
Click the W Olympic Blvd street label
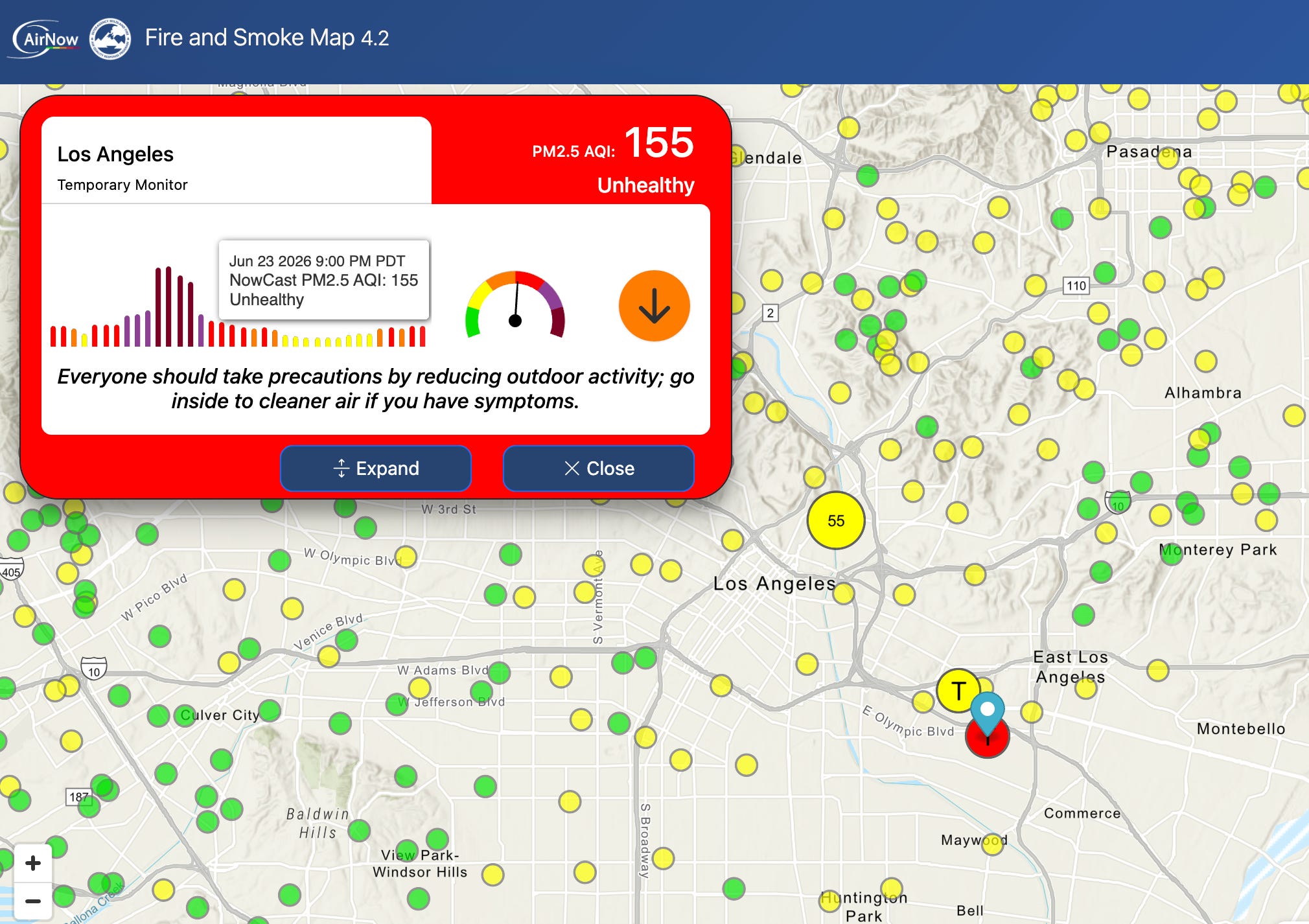coord(353,557)
